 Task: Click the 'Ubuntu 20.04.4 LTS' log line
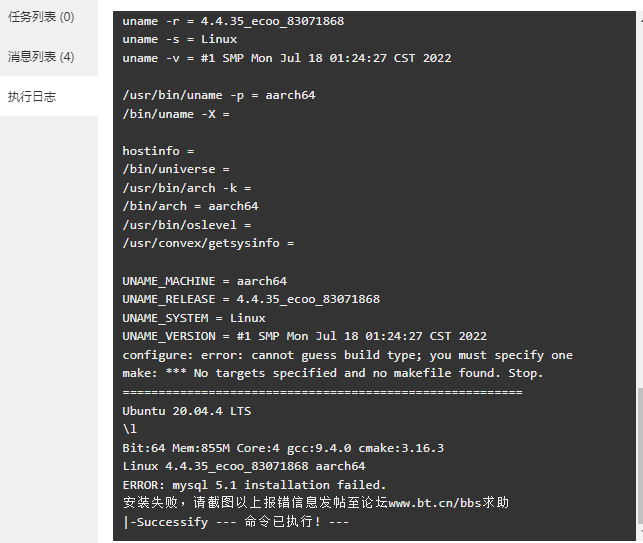[187, 411]
